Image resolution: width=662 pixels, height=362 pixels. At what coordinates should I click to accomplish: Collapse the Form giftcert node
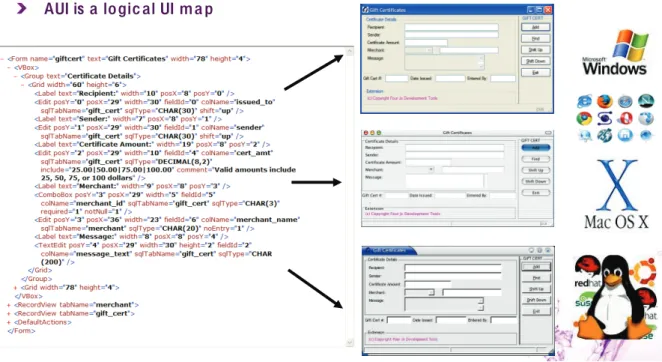[x=3, y=59]
